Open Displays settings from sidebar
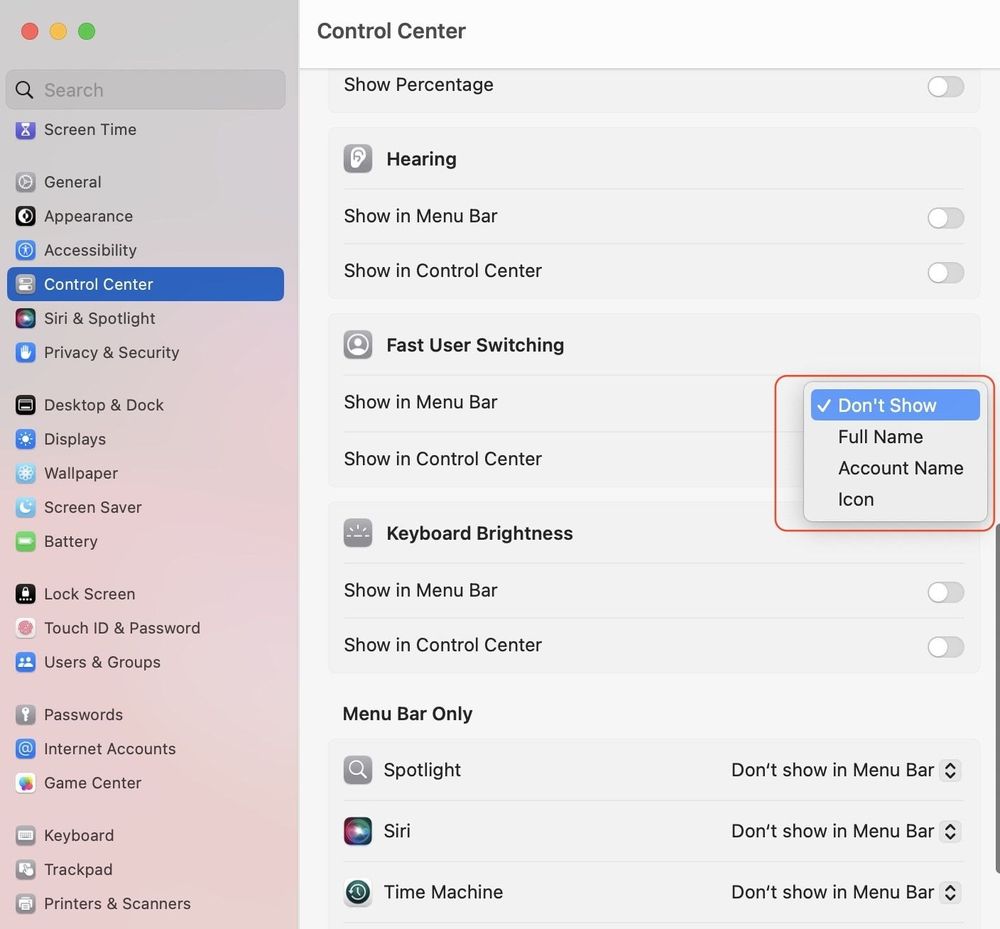Viewport: 1000px width, 929px height. click(x=24, y=439)
